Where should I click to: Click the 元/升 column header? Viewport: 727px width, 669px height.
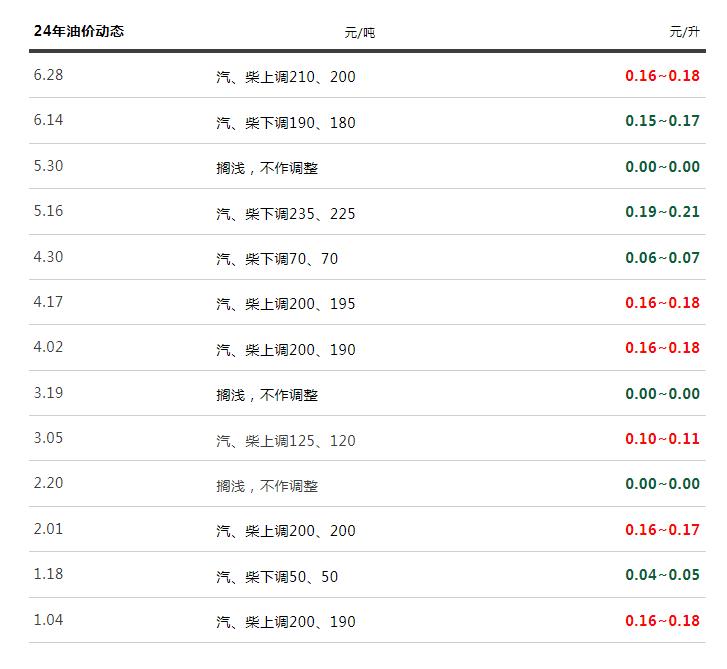point(684,32)
